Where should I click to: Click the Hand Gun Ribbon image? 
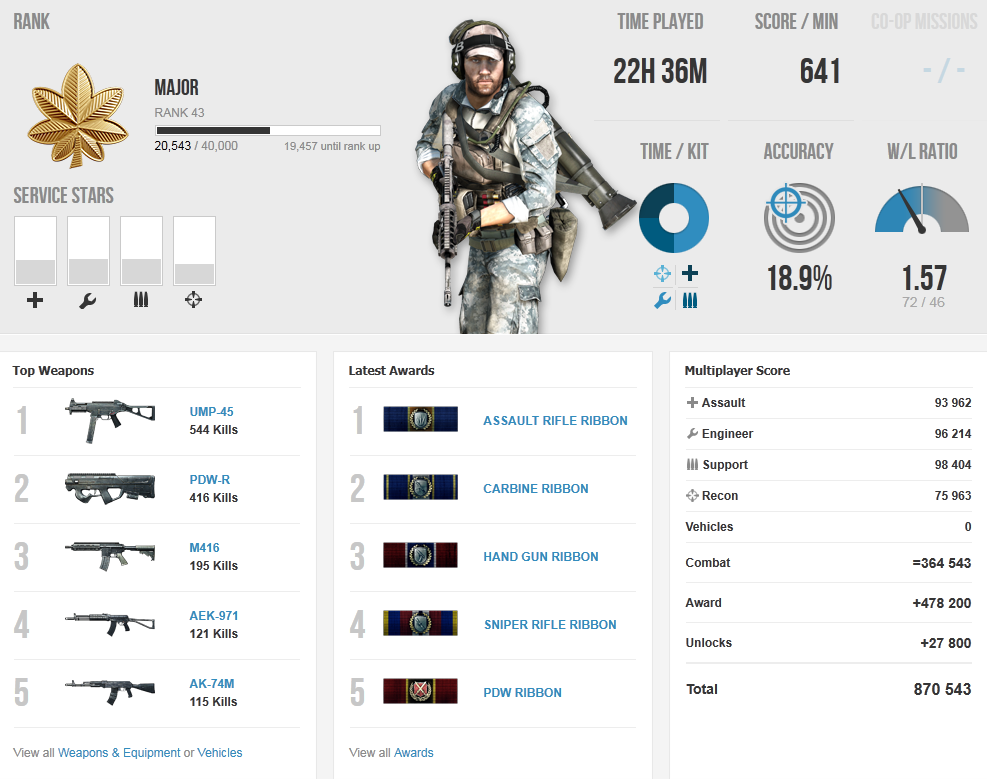click(420, 555)
